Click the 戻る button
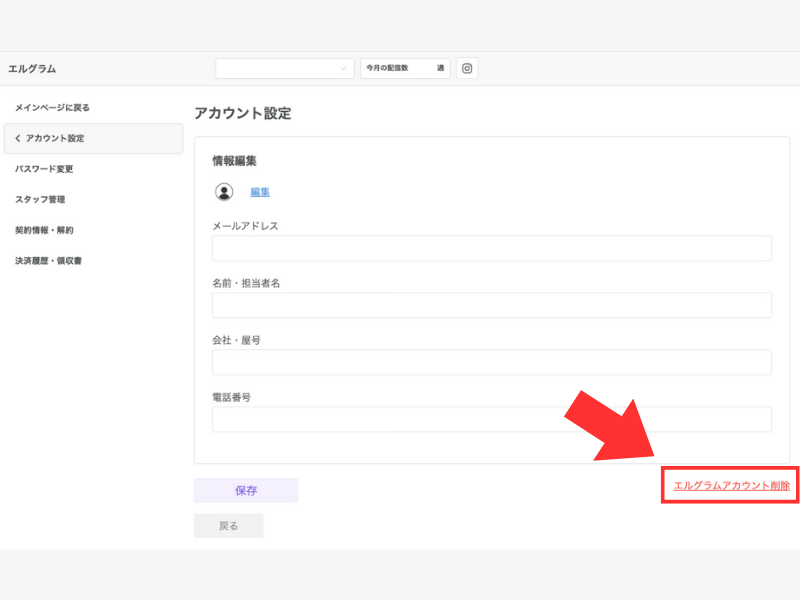Viewport: 800px width, 600px height. click(229, 526)
